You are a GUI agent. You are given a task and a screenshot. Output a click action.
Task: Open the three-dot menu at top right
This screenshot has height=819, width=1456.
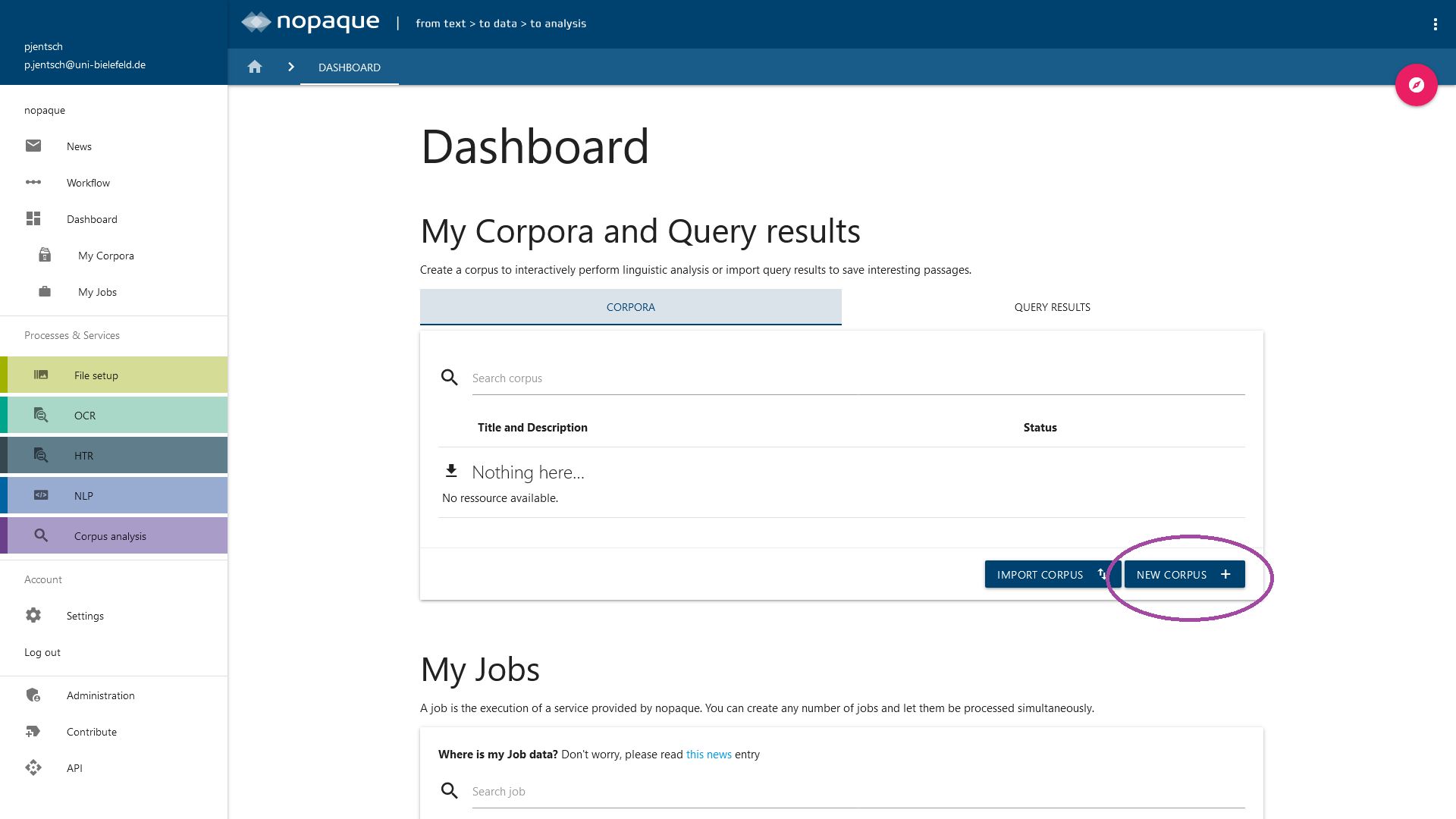tap(1435, 24)
